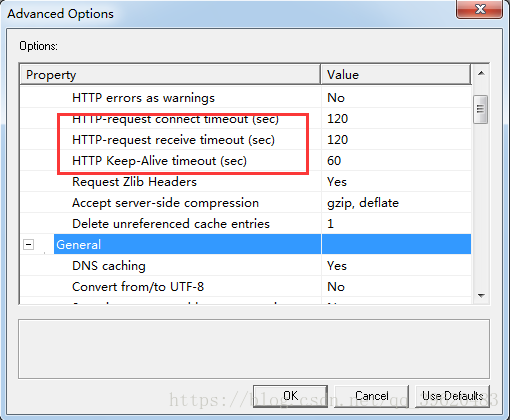Screen dimensions: 510x420
Task: Select HTTP Keep-Alive timeout property
Action: click(159, 161)
